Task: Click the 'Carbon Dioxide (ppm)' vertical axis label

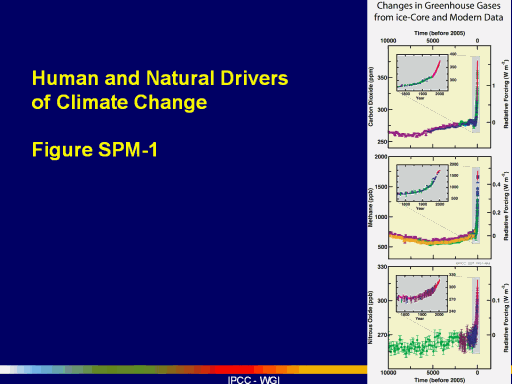Action: pos(371,97)
